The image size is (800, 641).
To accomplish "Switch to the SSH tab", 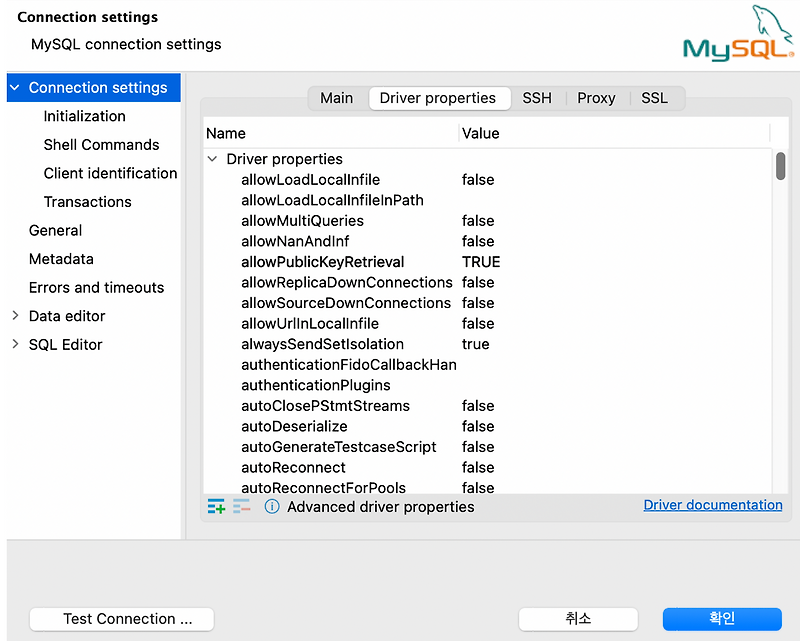I will (537, 98).
